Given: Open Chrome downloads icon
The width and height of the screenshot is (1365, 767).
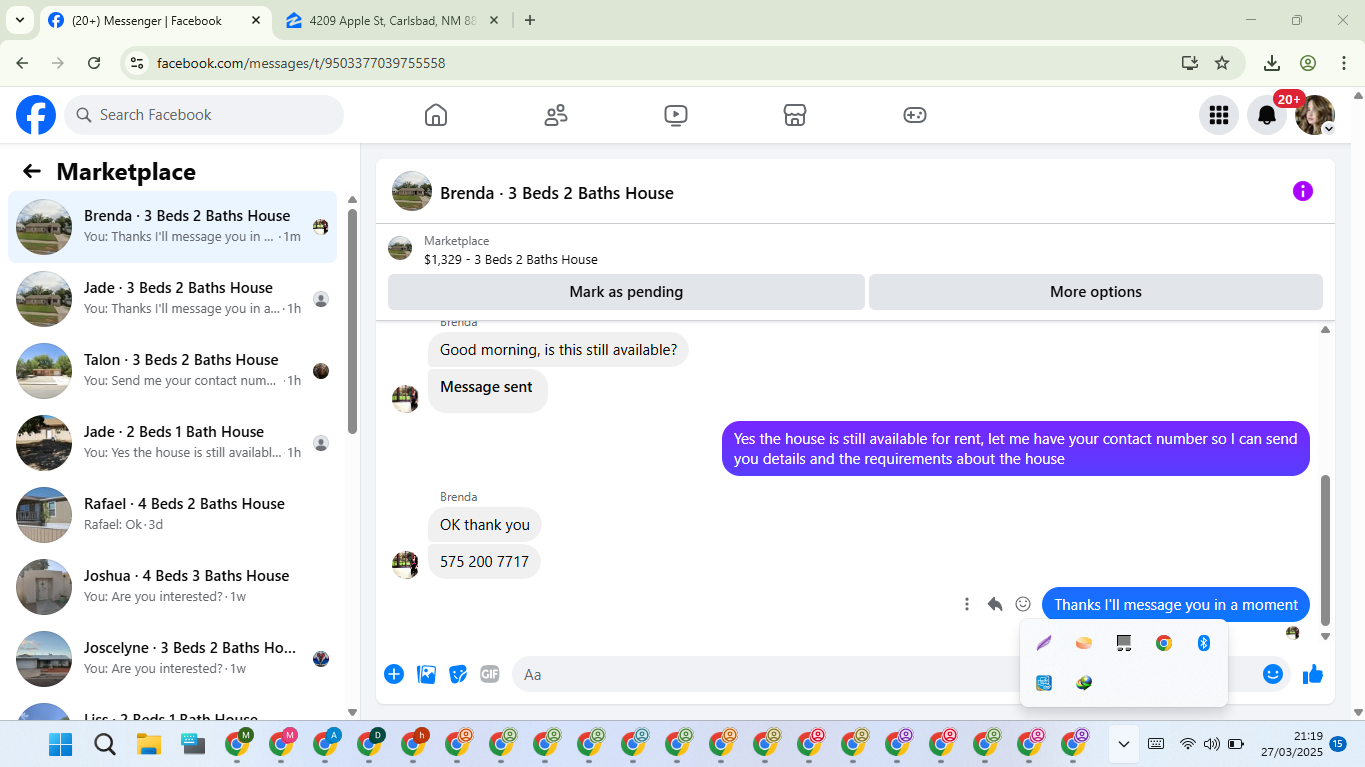Looking at the screenshot, I should click(x=1272, y=63).
